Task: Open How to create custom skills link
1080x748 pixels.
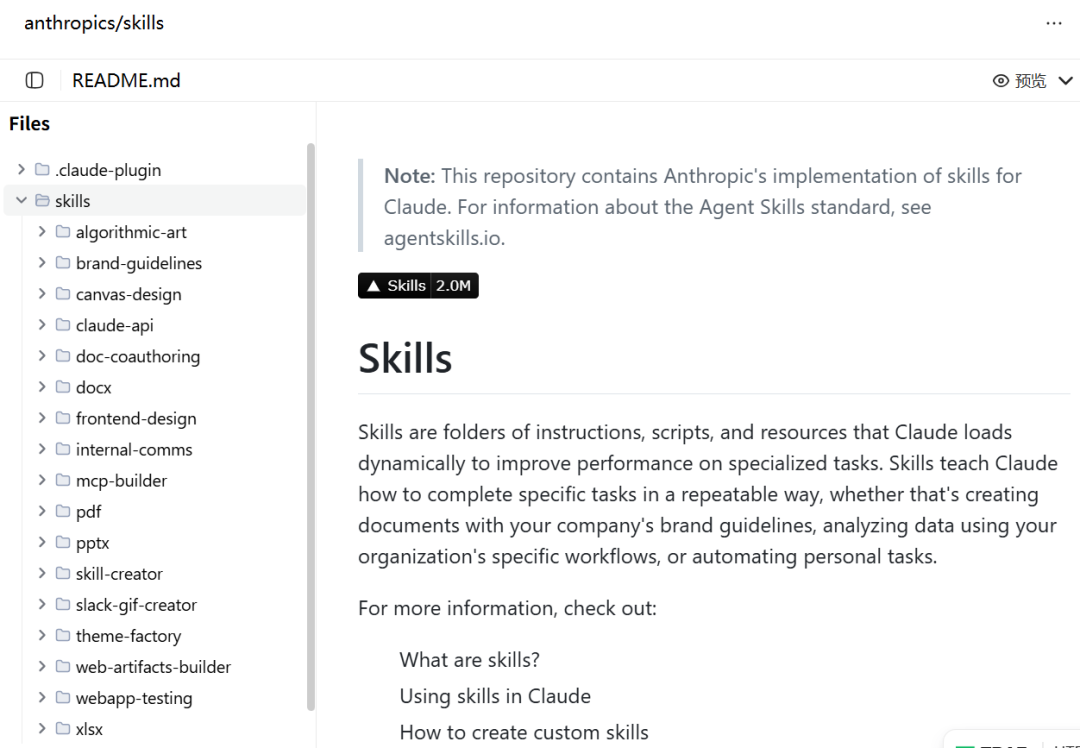Action: coord(523,732)
